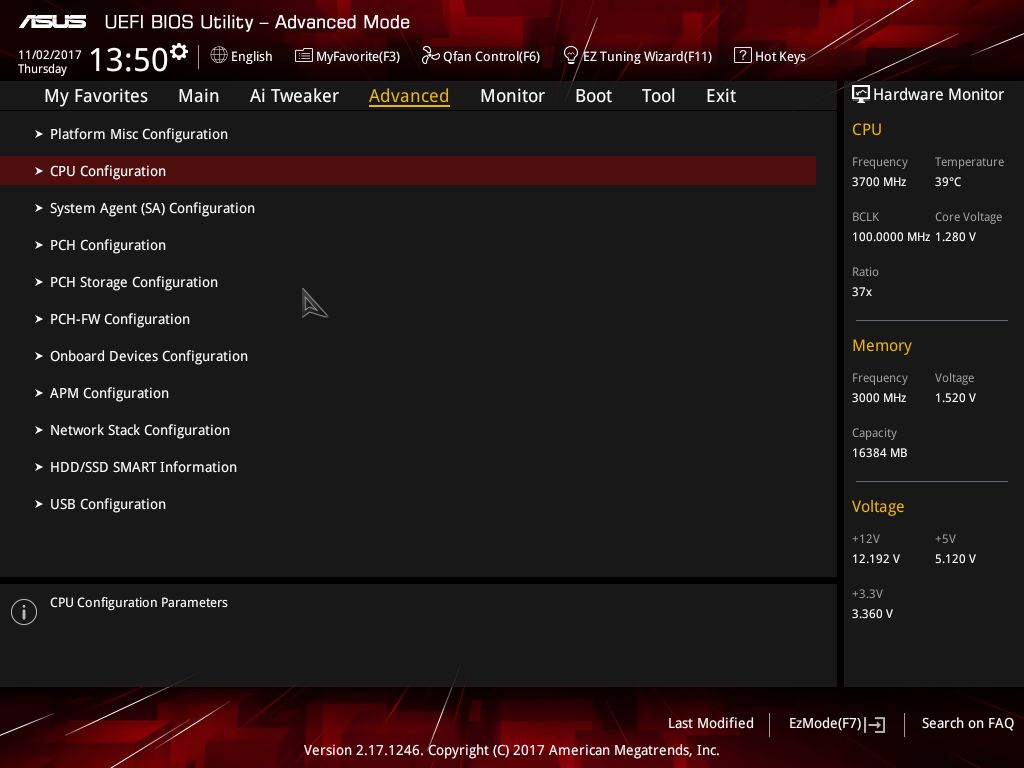Viewport: 1024px width, 768px height.
Task: Expand arrow beside PCH Storage Configuration
Action: click(x=39, y=282)
